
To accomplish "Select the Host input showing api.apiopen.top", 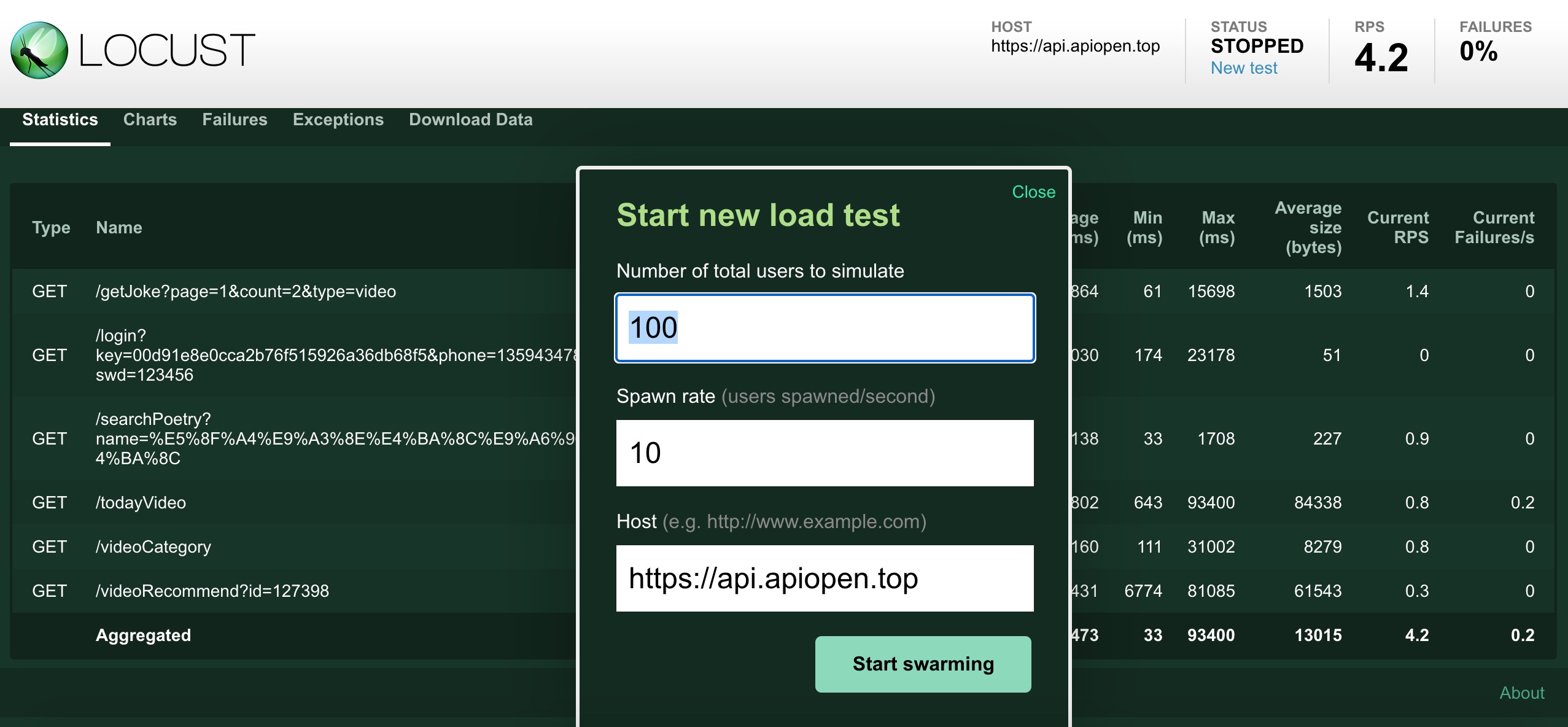I will click(x=824, y=578).
